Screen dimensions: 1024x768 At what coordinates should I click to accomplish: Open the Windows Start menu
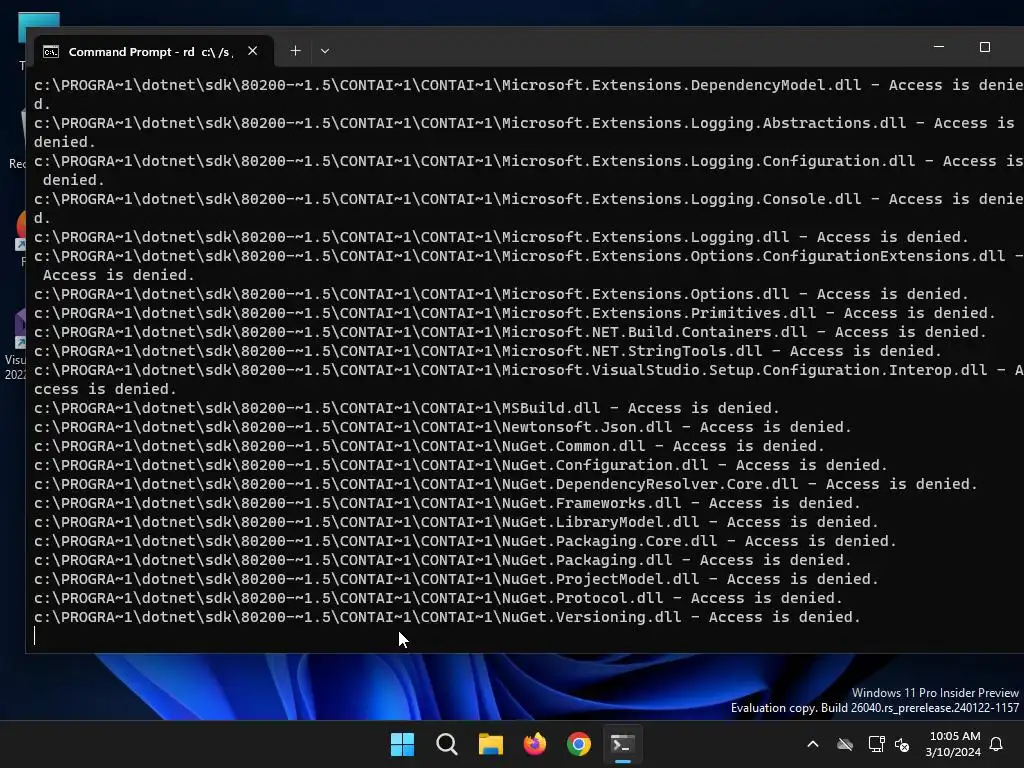(402, 744)
